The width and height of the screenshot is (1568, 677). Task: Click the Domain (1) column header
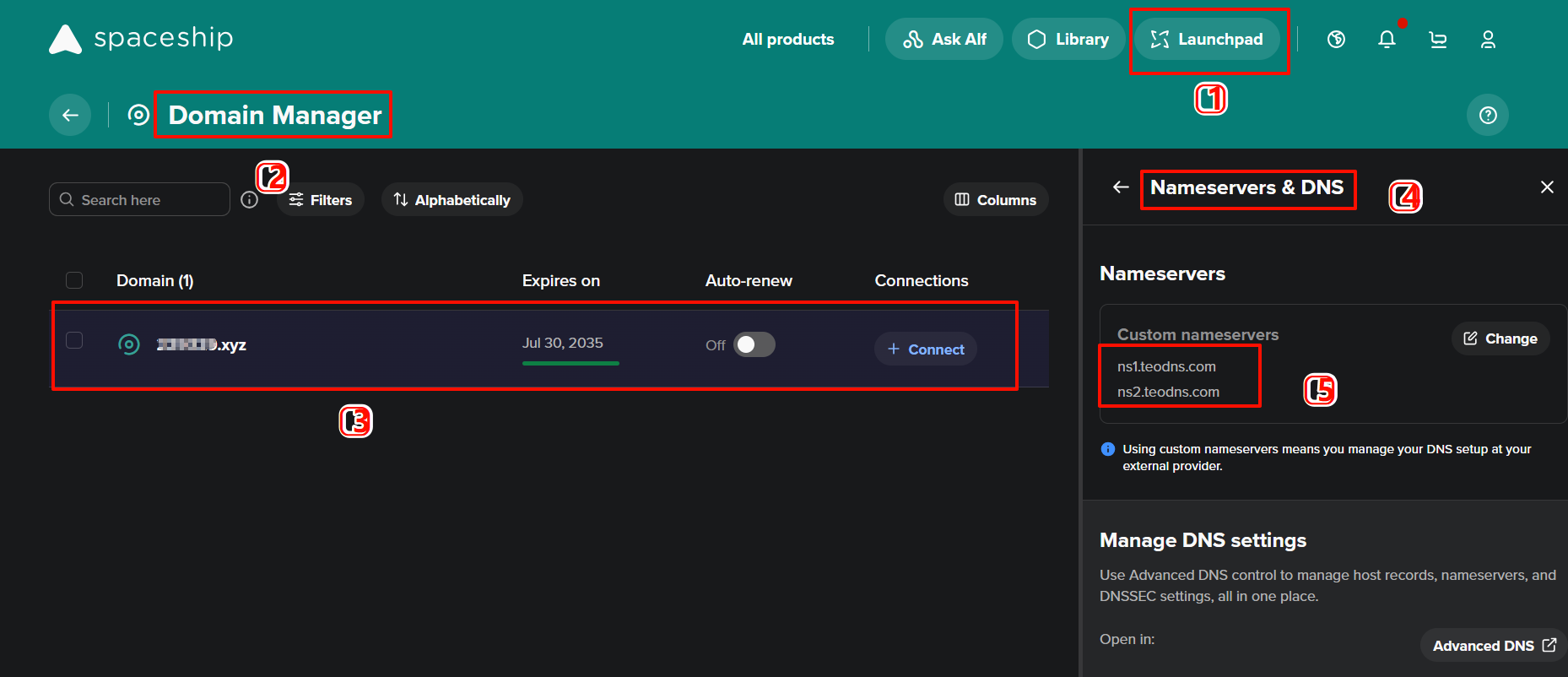pyautogui.click(x=155, y=280)
